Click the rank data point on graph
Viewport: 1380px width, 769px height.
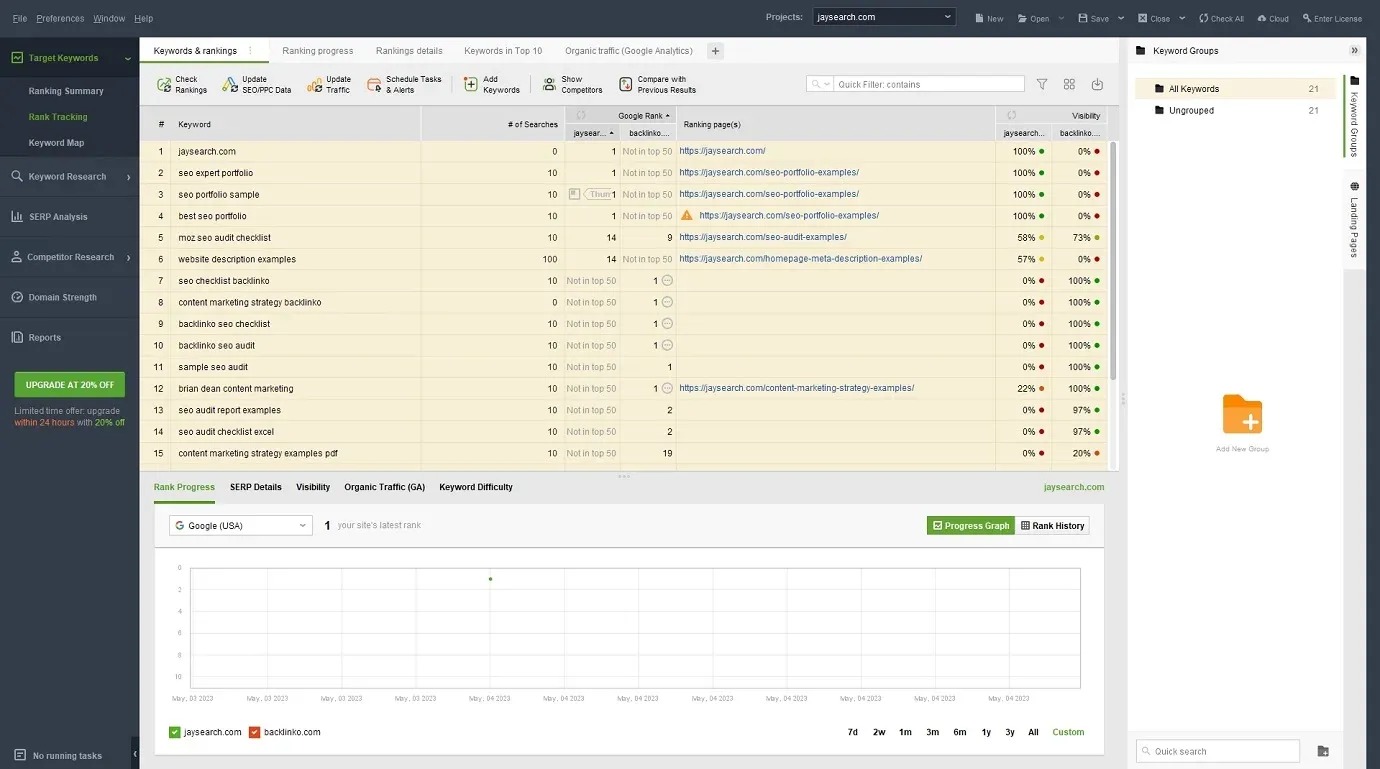click(490, 579)
